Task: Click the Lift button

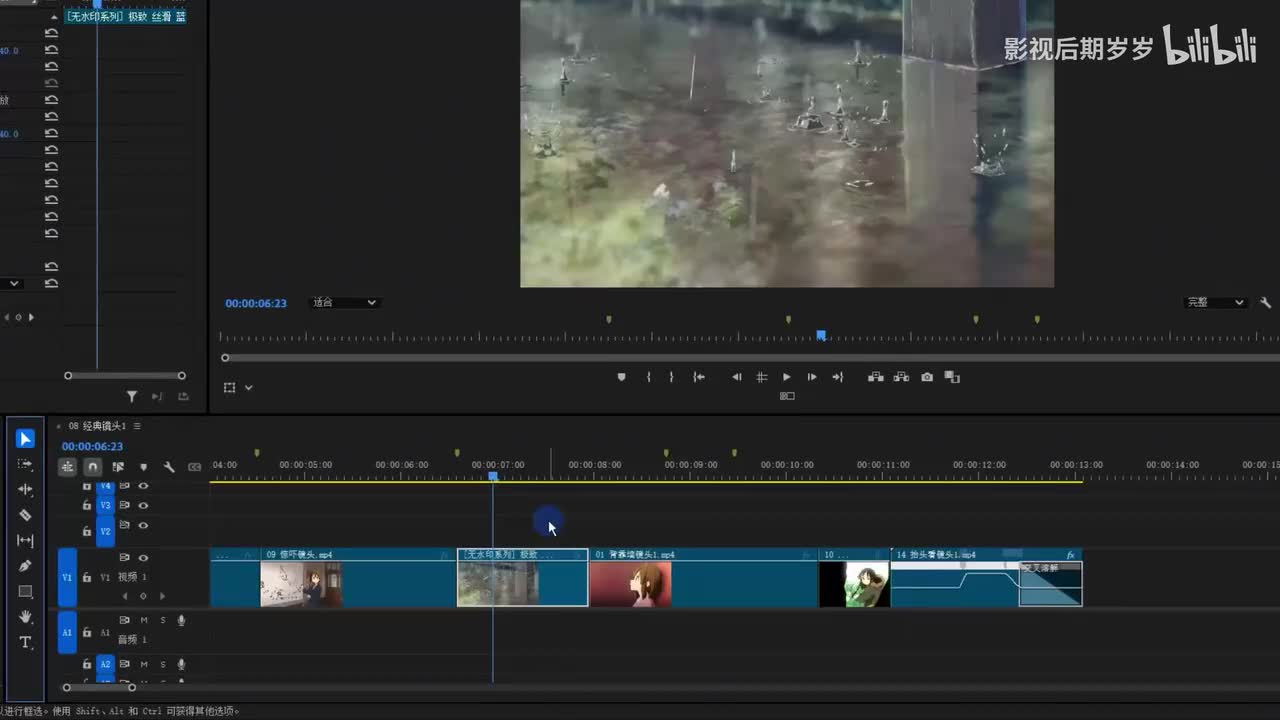Action: pyautogui.click(x=876, y=377)
